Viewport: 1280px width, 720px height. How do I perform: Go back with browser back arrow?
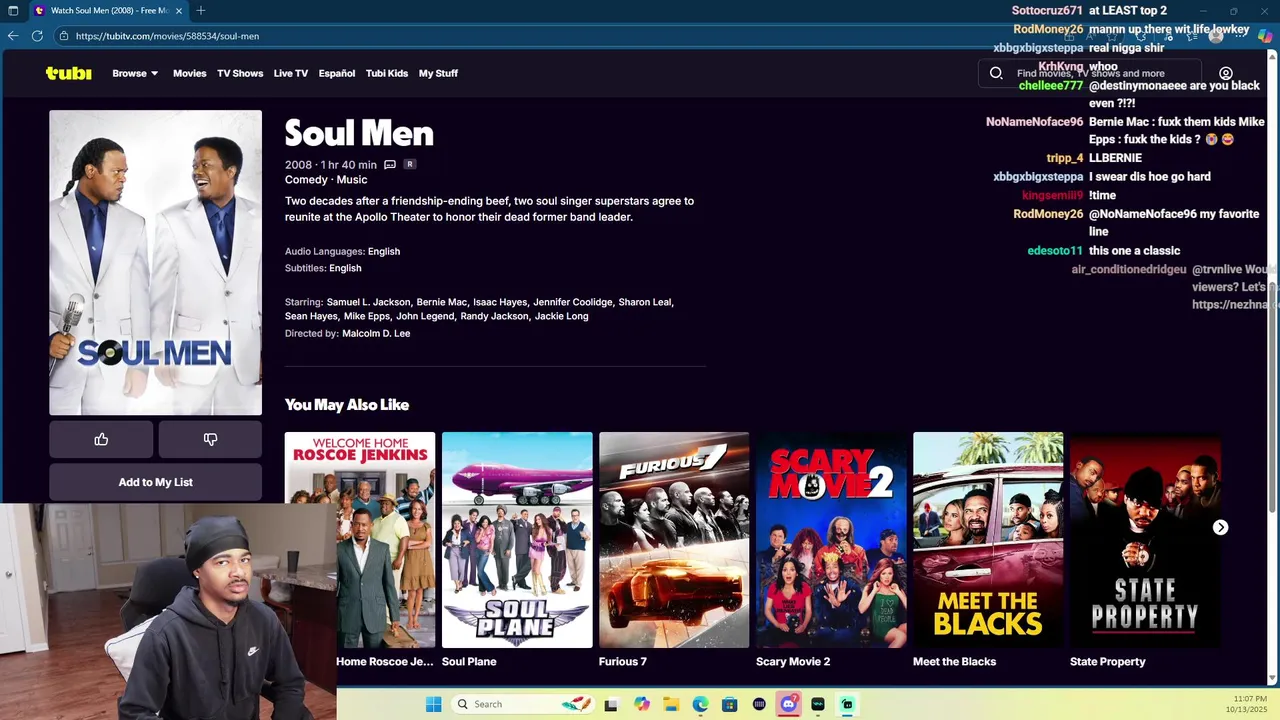click(x=13, y=35)
